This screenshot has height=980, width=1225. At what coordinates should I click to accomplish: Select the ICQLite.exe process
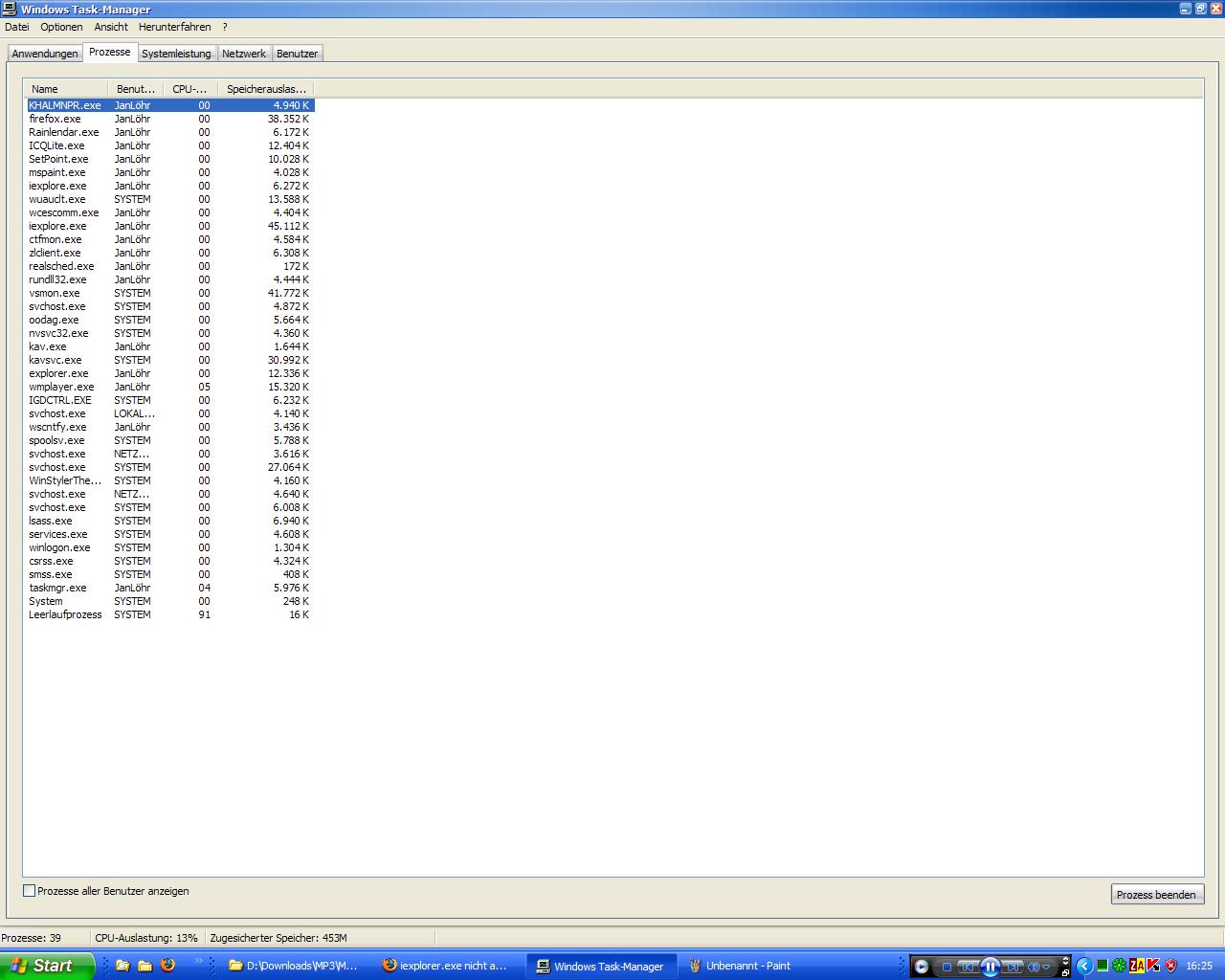(170, 145)
